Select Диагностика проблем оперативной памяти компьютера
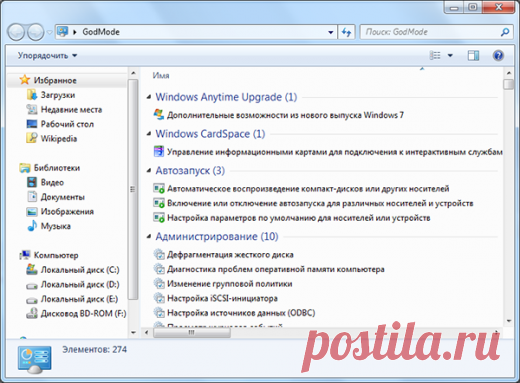 (x=276, y=269)
